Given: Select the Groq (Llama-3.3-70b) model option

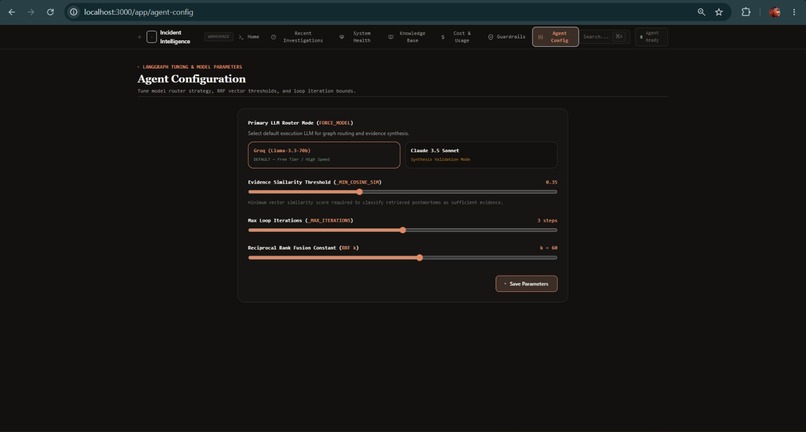Looking at the screenshot, I should 324,155.
